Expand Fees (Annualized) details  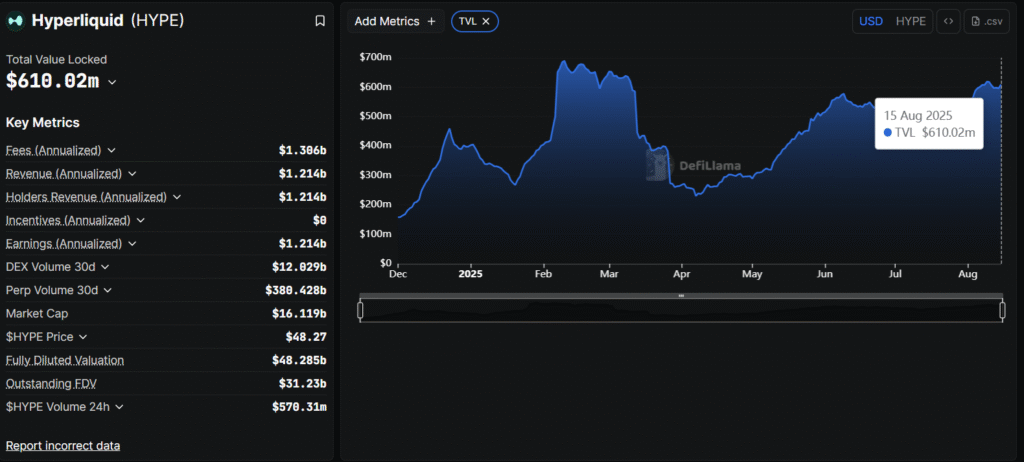112,150
